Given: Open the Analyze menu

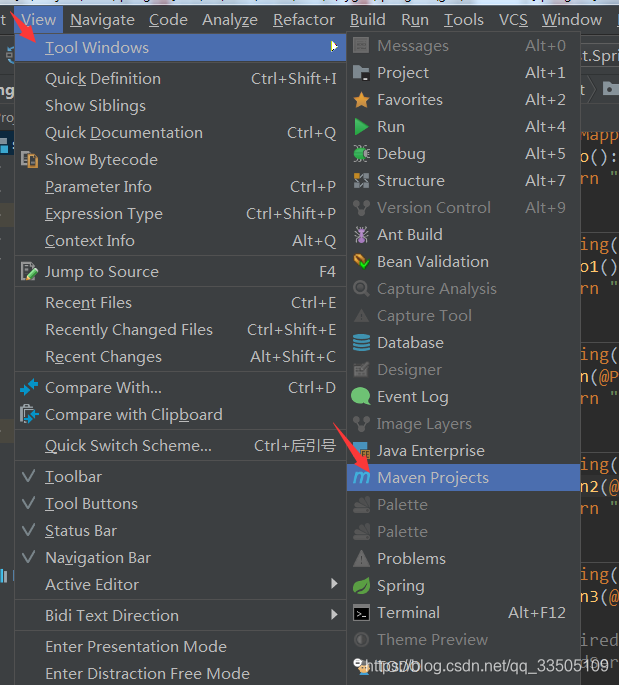Looking at the screenshot, I should click(x=230, y=20).
